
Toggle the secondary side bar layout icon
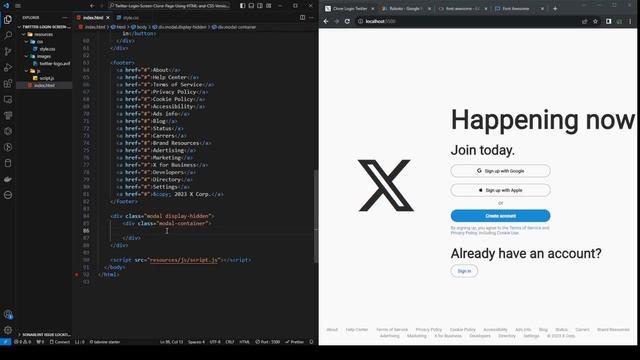coord(260,6)
